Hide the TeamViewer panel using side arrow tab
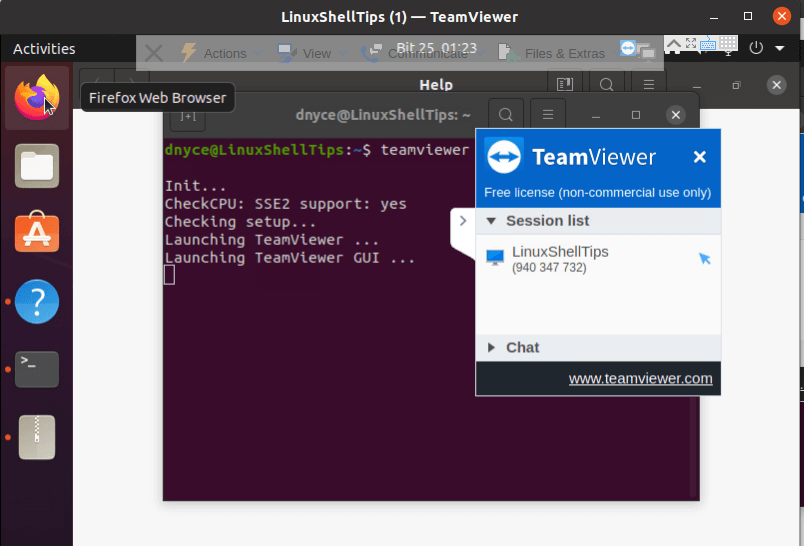Screen dimensions: 804x546 pyautogui.click(x=463, y=221)
